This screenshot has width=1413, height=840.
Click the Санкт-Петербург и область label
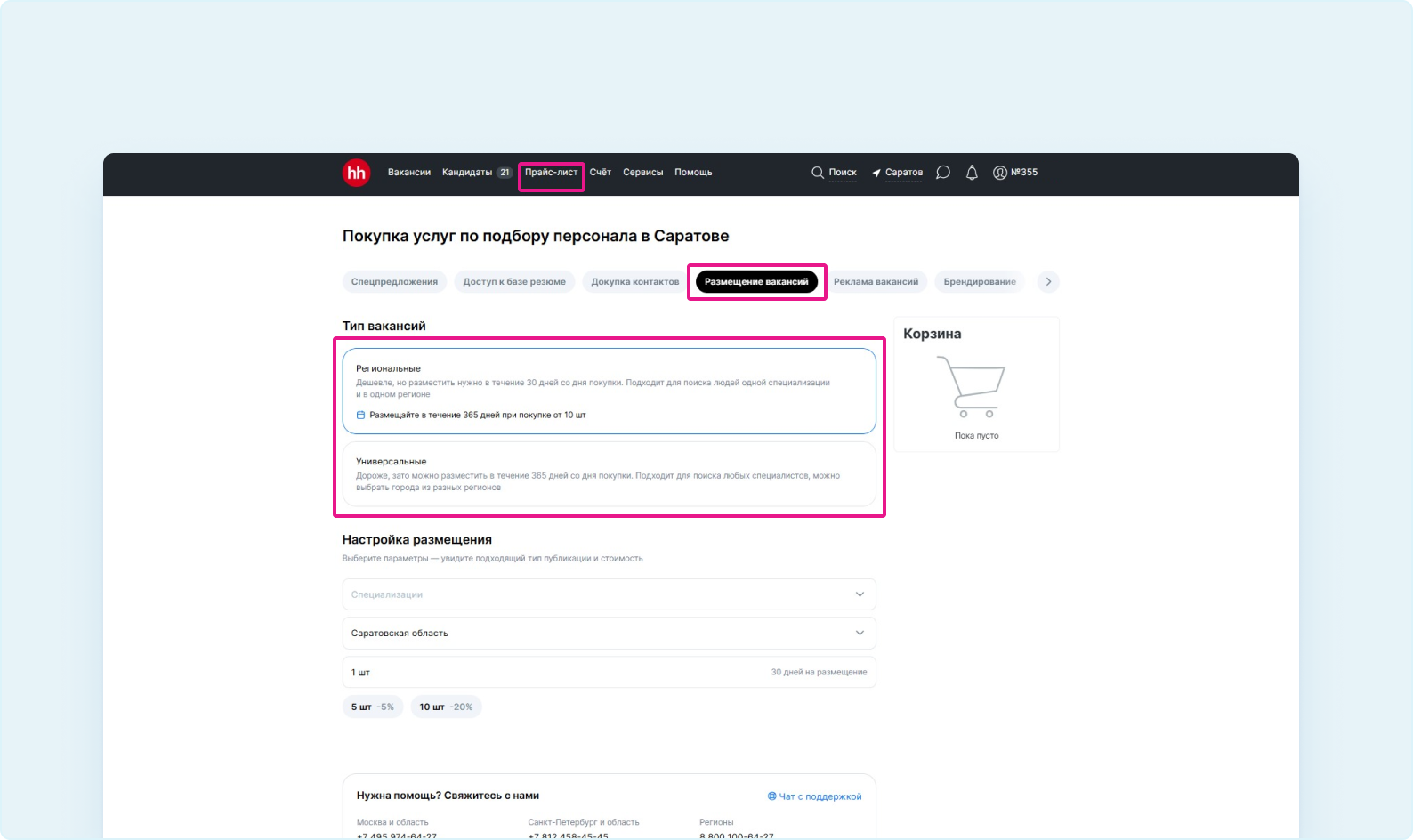[584, 822]
